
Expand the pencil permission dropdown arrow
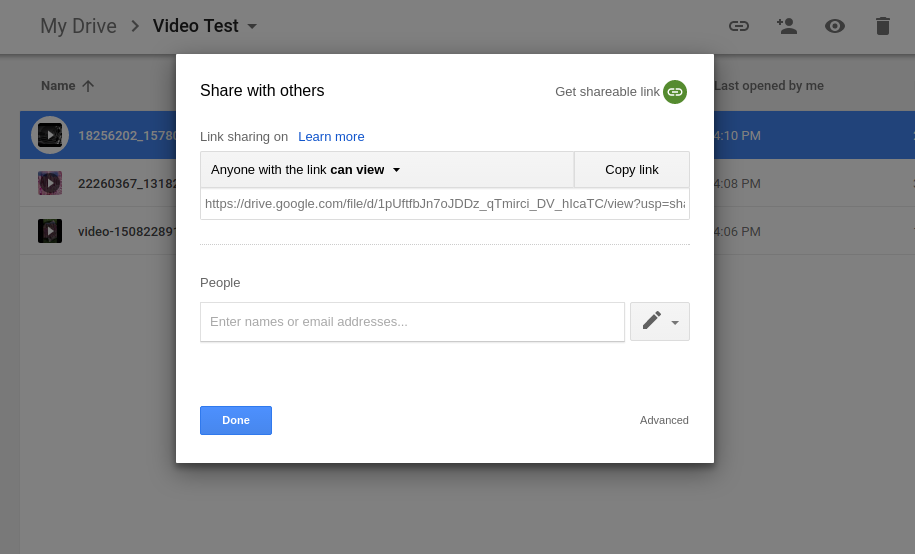point(675,322)
